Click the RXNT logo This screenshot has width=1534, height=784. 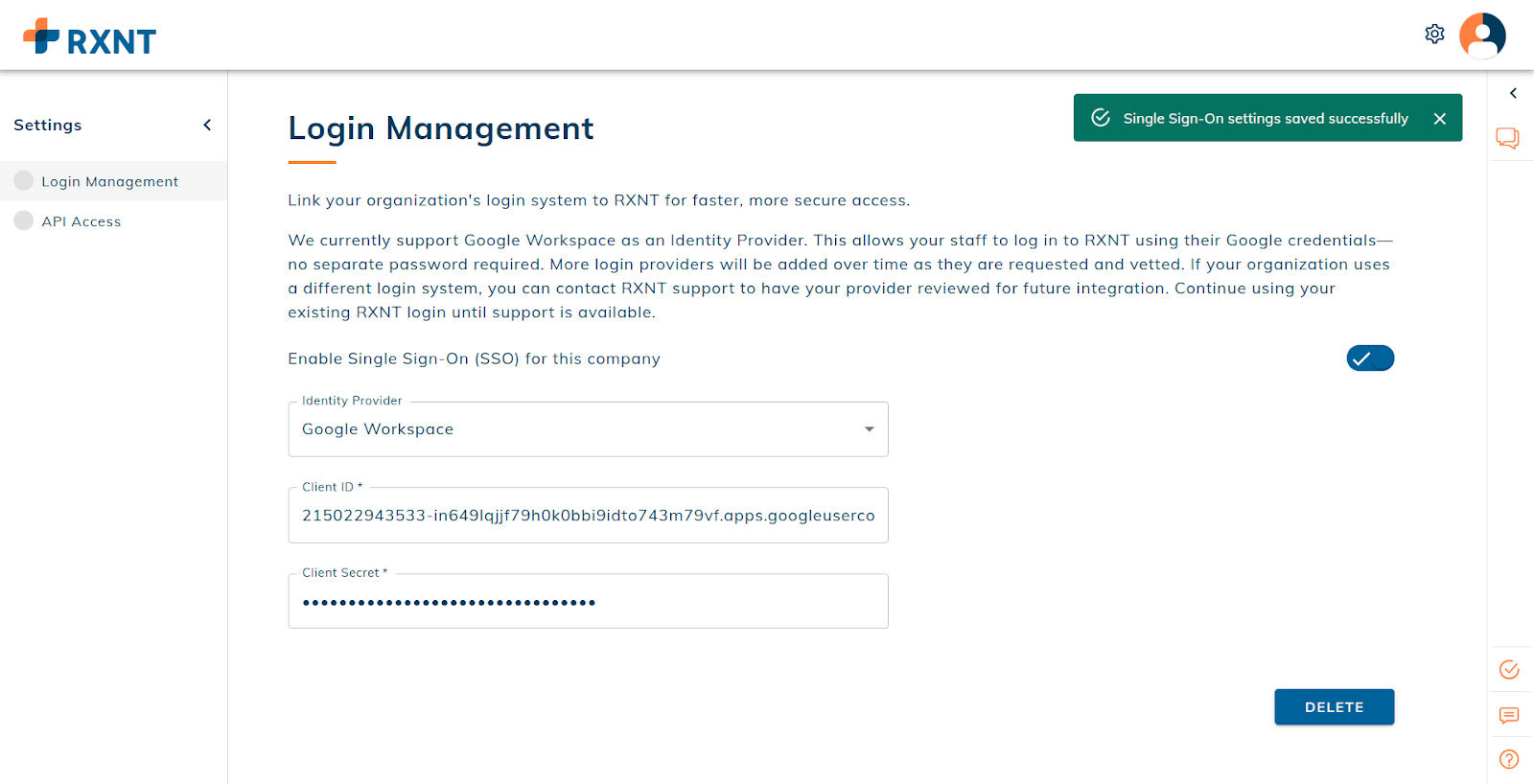point(89,38)
